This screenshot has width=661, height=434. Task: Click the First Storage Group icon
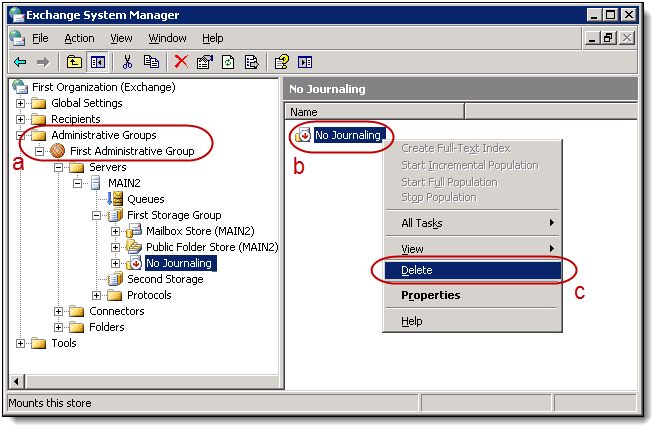[115, 215]
